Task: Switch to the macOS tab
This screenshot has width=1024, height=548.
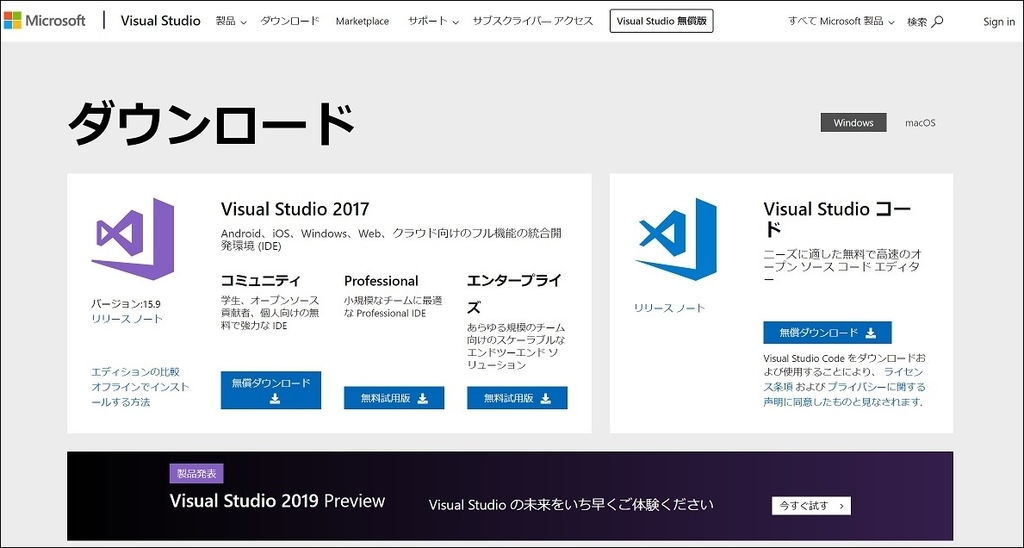Action: tap(920, 123)
